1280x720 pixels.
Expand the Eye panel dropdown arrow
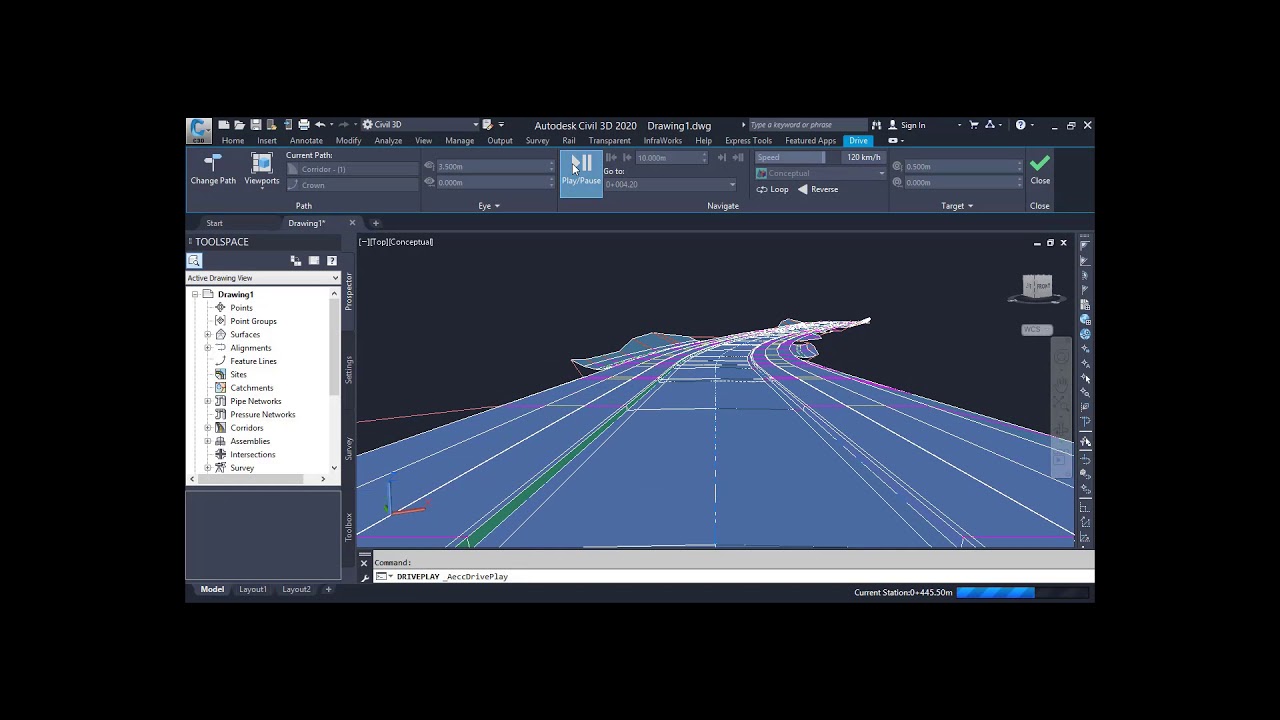tap(497, 206)
